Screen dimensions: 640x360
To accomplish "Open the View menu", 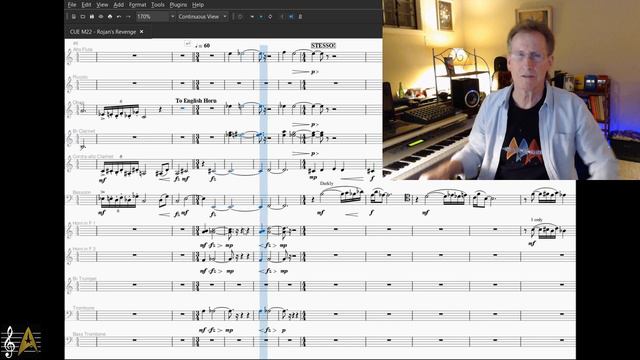I will (102, 5).
